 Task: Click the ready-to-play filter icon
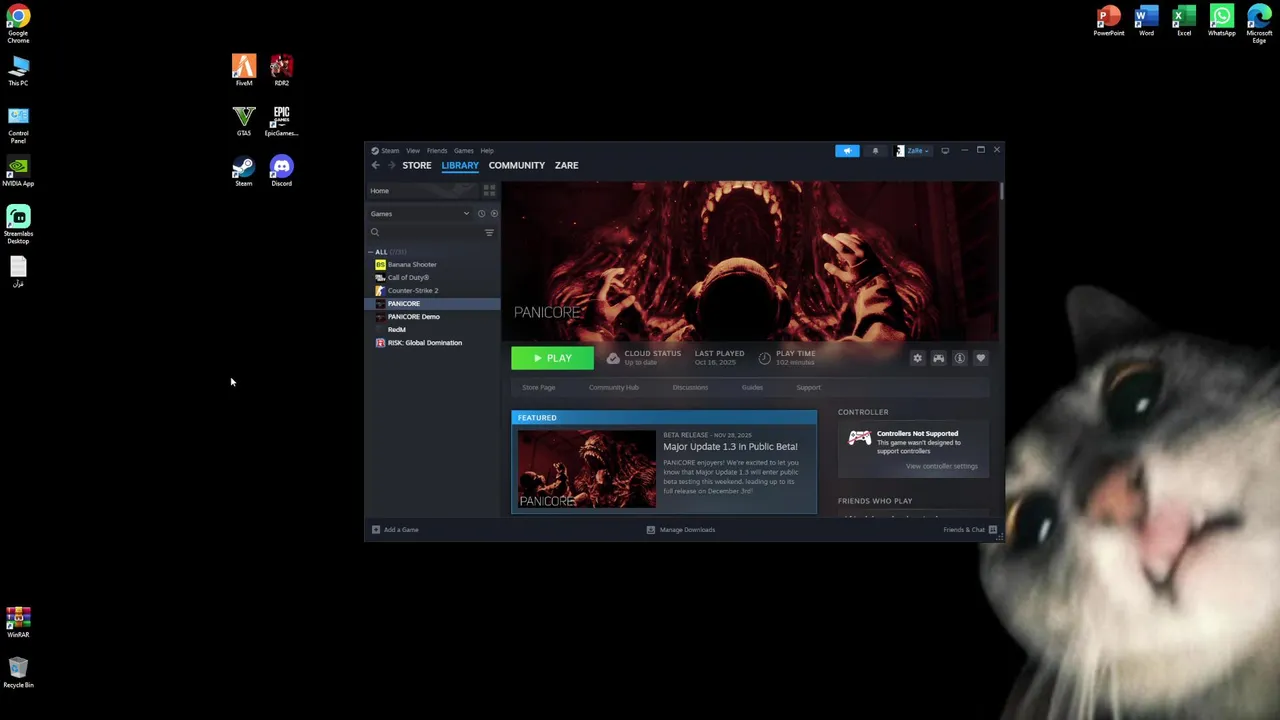pyautogui.click(x=494, y=213)
